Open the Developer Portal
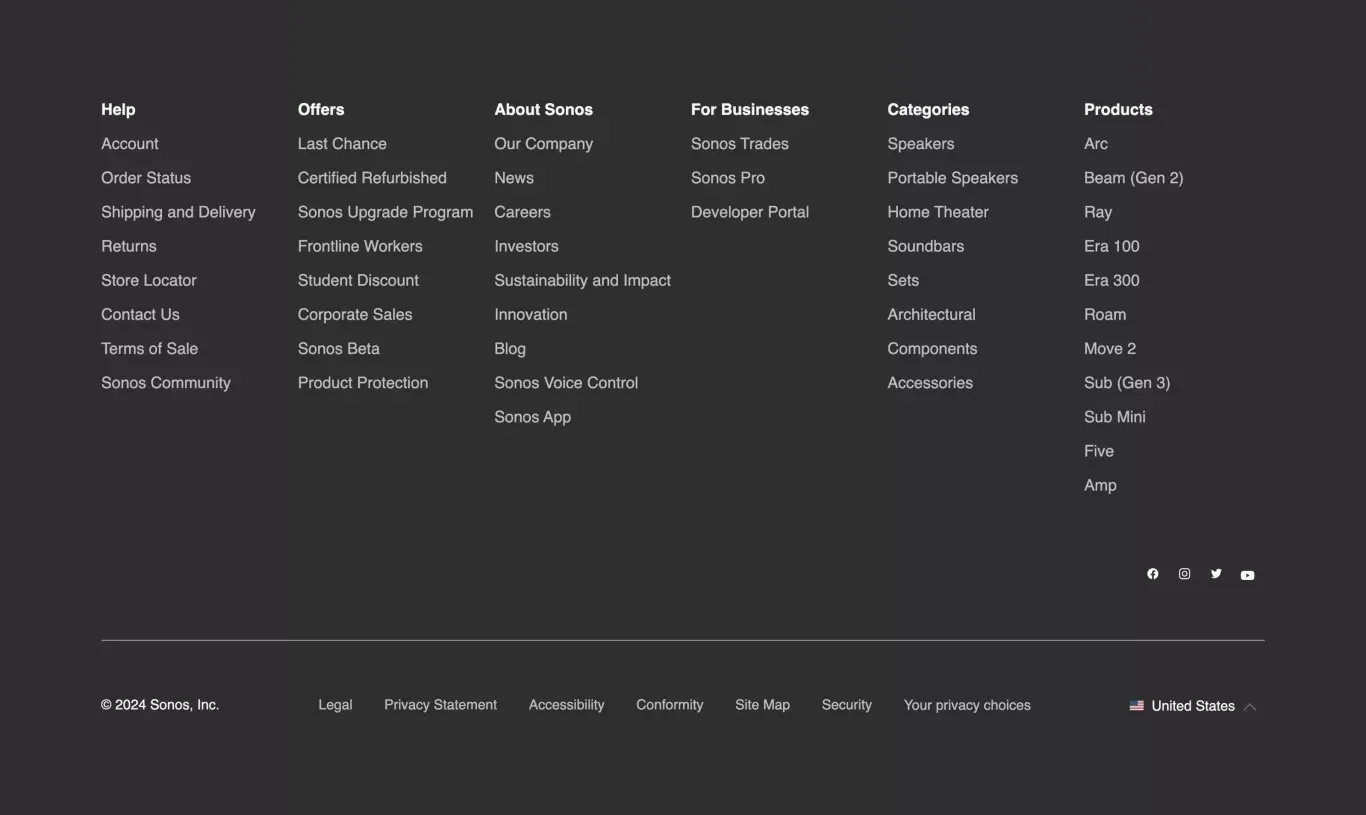Image resolution: width=1366 pixels, height=815 pixels. (x=750, y=212)
